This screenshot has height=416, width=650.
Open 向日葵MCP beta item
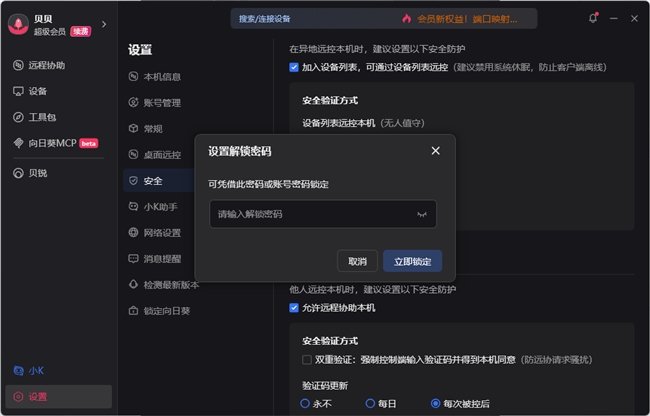pos(58,143)
